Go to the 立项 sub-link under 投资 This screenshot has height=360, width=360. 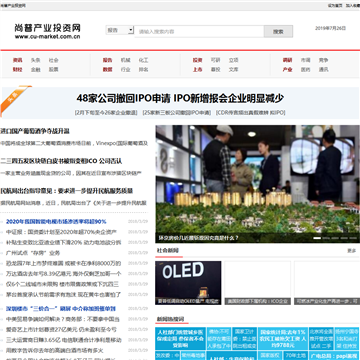click(233, 60)
